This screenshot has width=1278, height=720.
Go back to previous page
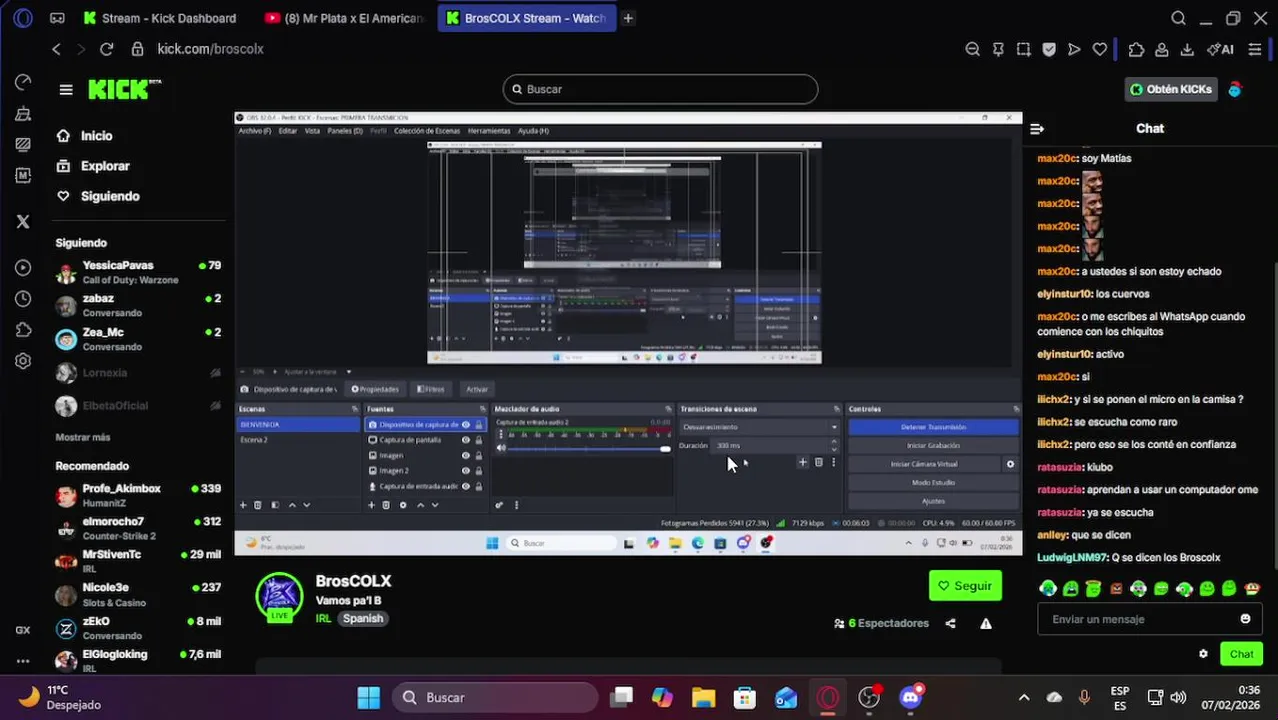(x=56, y=49)
